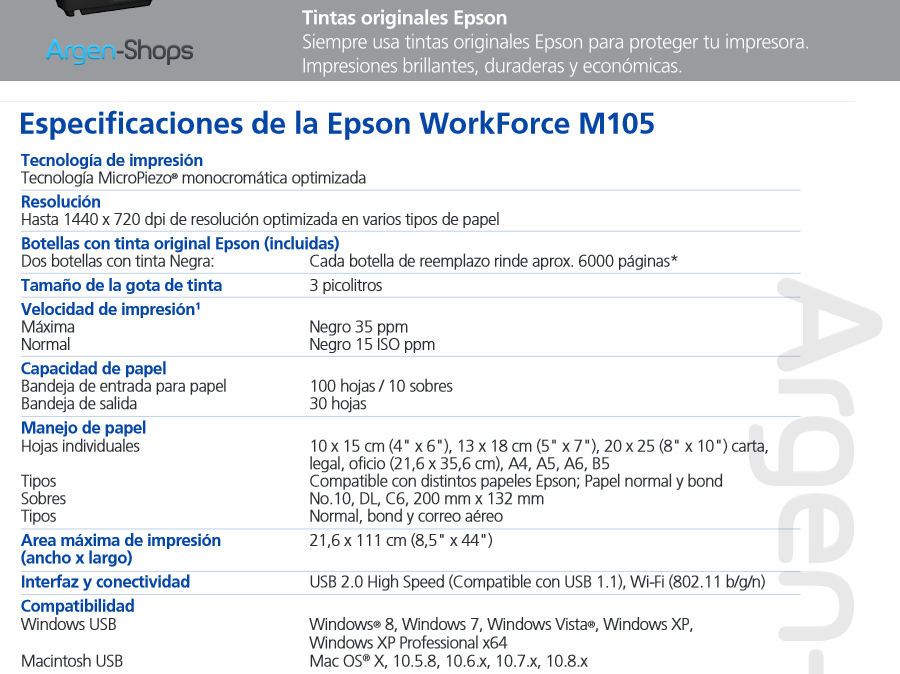Click the 'Negro 15 ISO ppm' value
Image resolution: width=900 pixels, height=674 pixels.
pos(372,344)
